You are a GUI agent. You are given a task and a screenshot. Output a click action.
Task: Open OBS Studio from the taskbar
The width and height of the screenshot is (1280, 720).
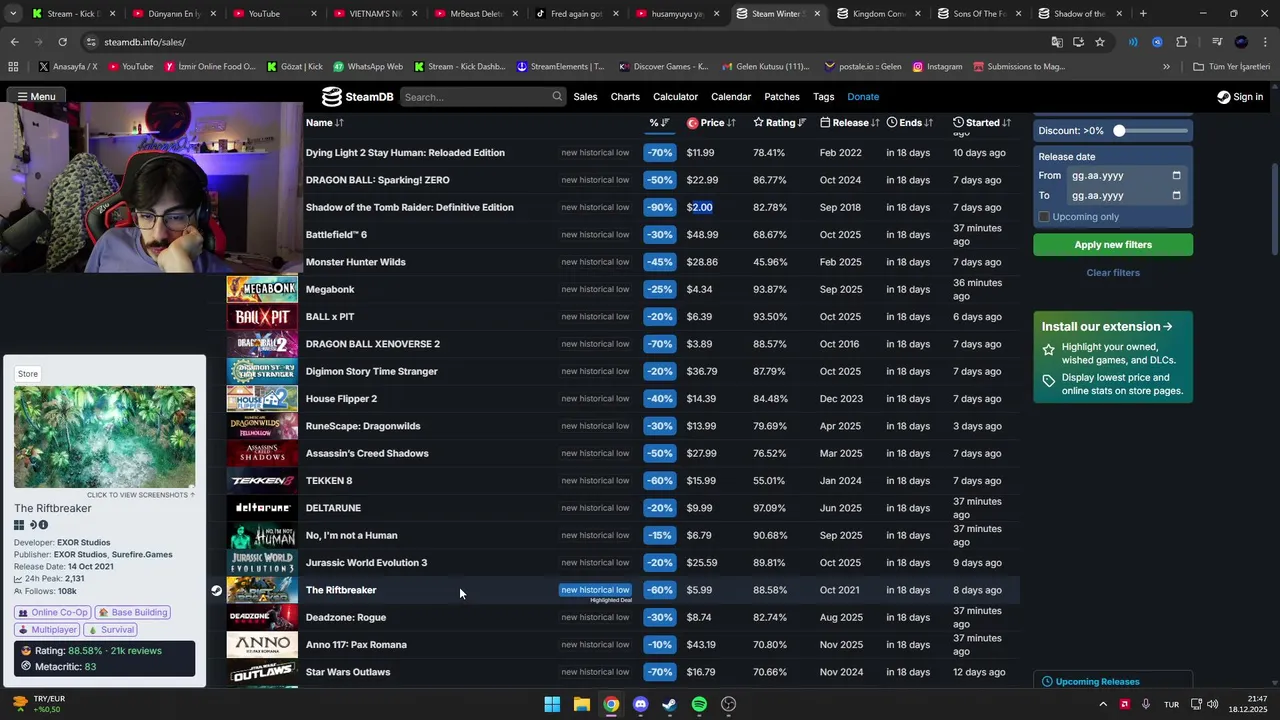tap(729, 704)
